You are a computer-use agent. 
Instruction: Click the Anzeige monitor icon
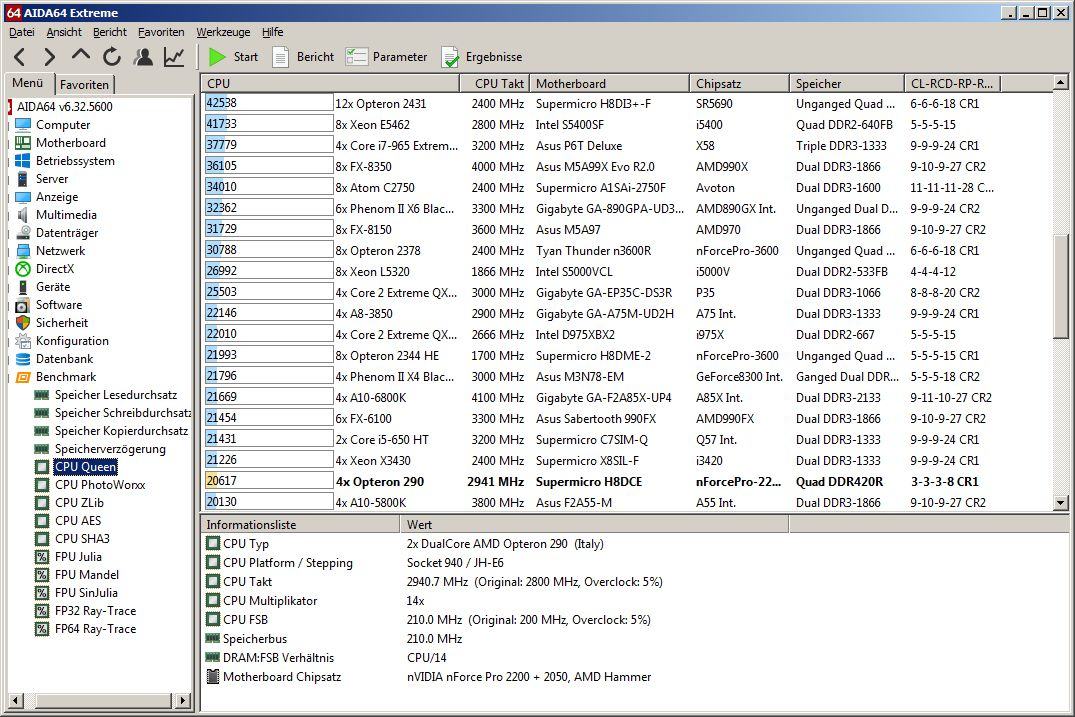point(23,197)
